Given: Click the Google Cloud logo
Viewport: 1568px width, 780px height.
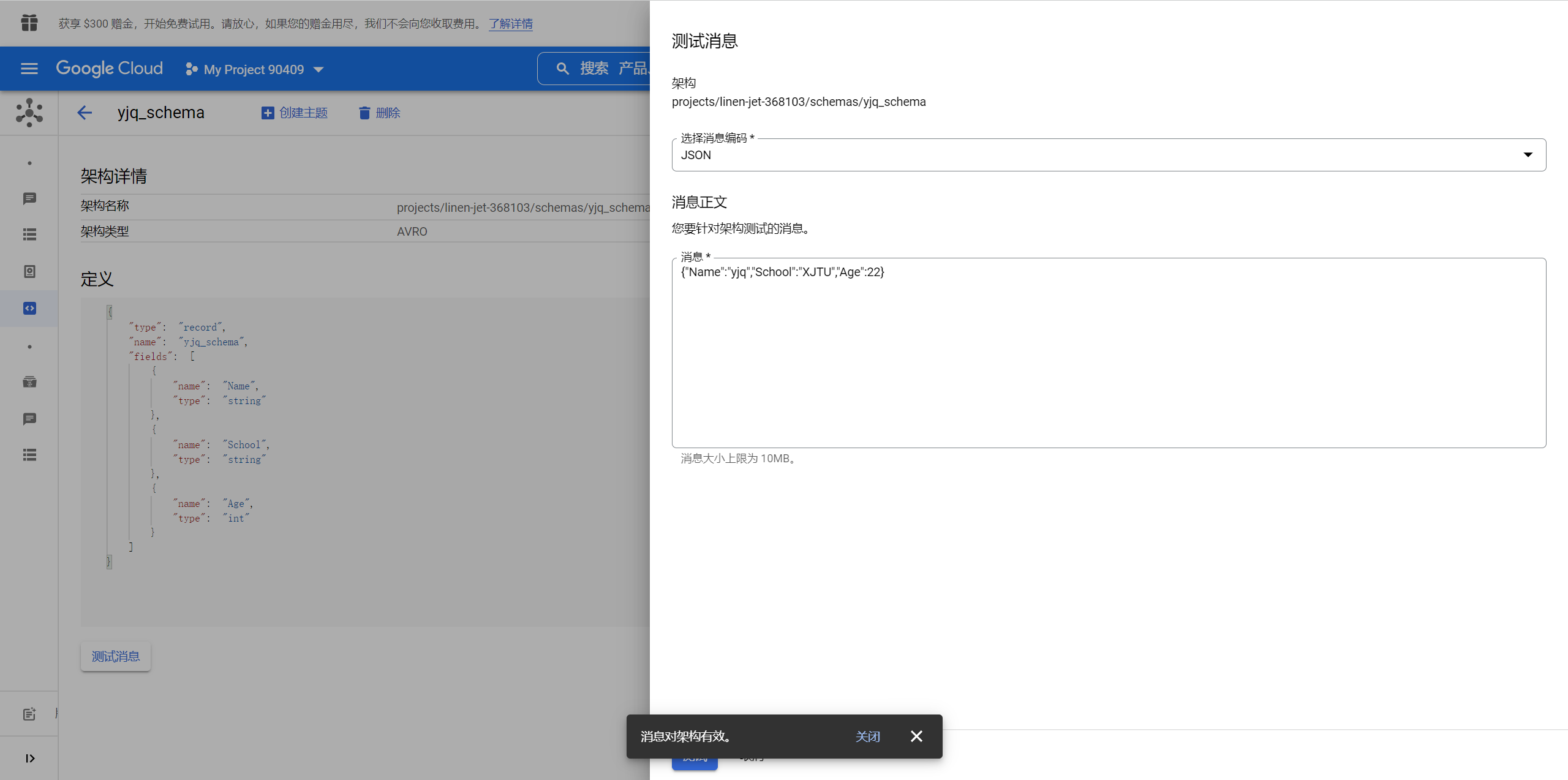Looking at the screenshot, I should click(110, 69).
